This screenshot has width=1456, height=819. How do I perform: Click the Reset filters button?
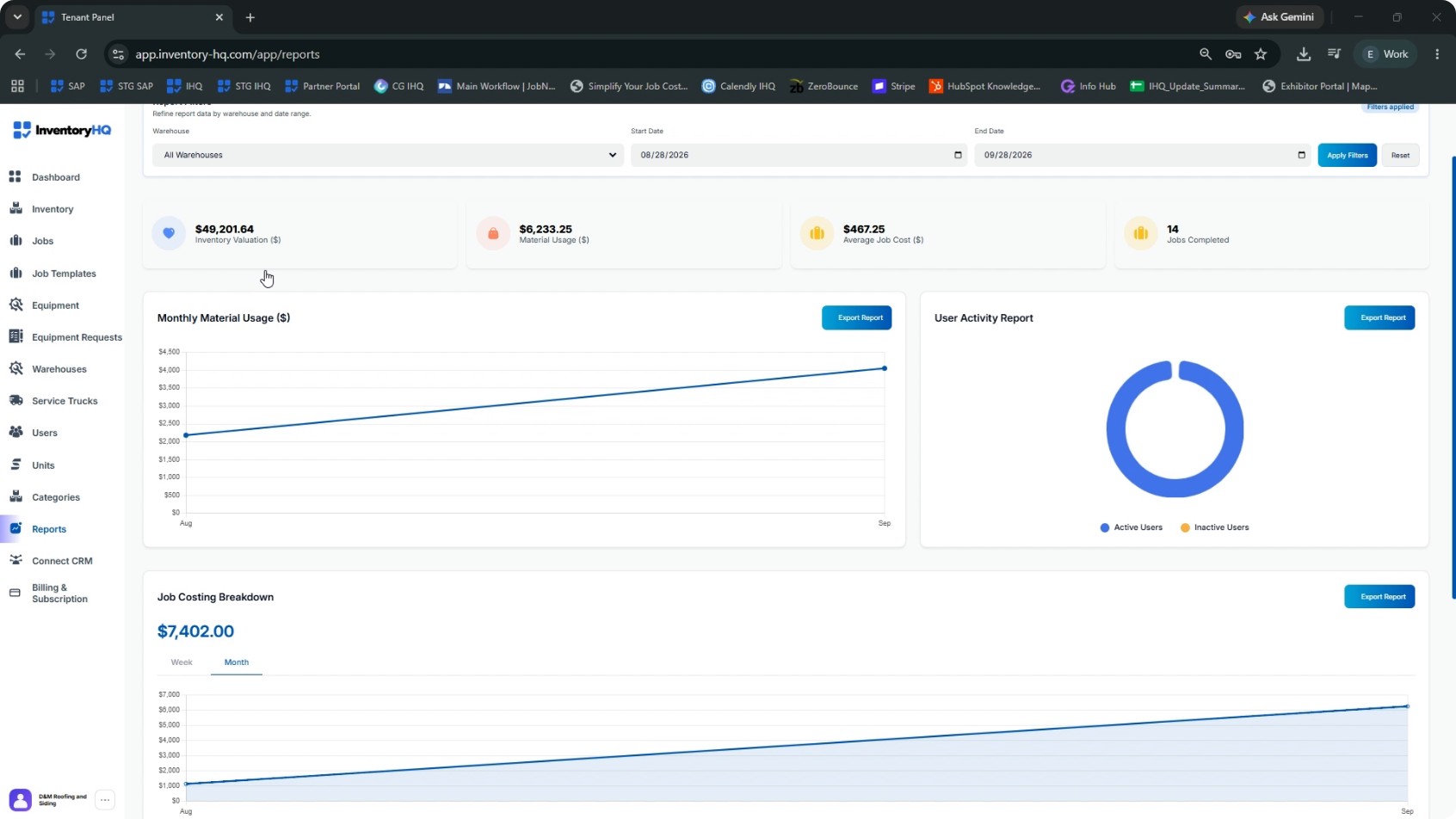1400,155
